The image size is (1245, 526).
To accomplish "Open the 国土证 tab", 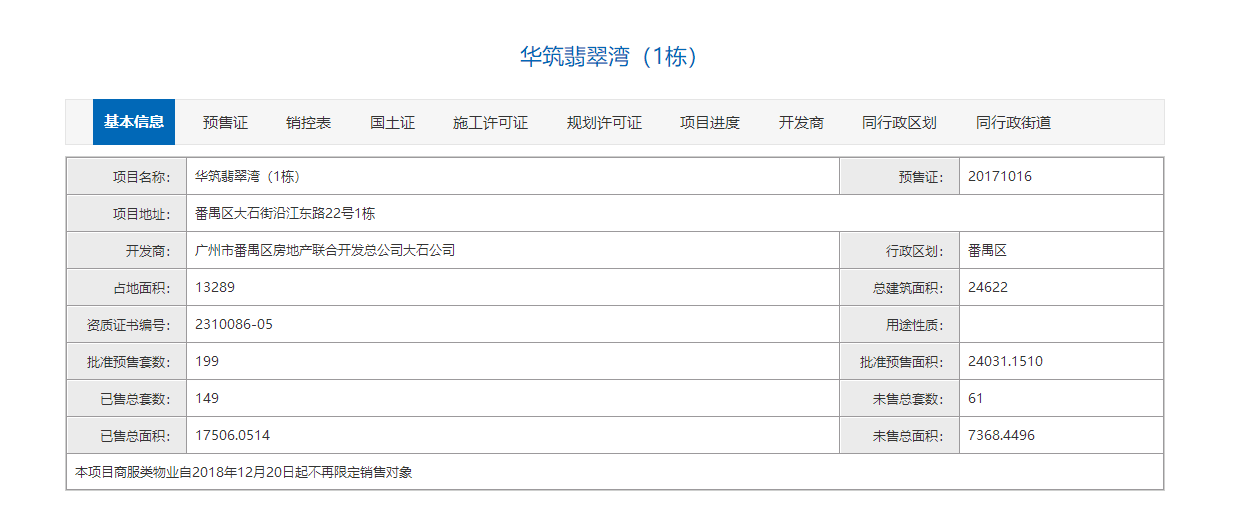I will point(392,123).
